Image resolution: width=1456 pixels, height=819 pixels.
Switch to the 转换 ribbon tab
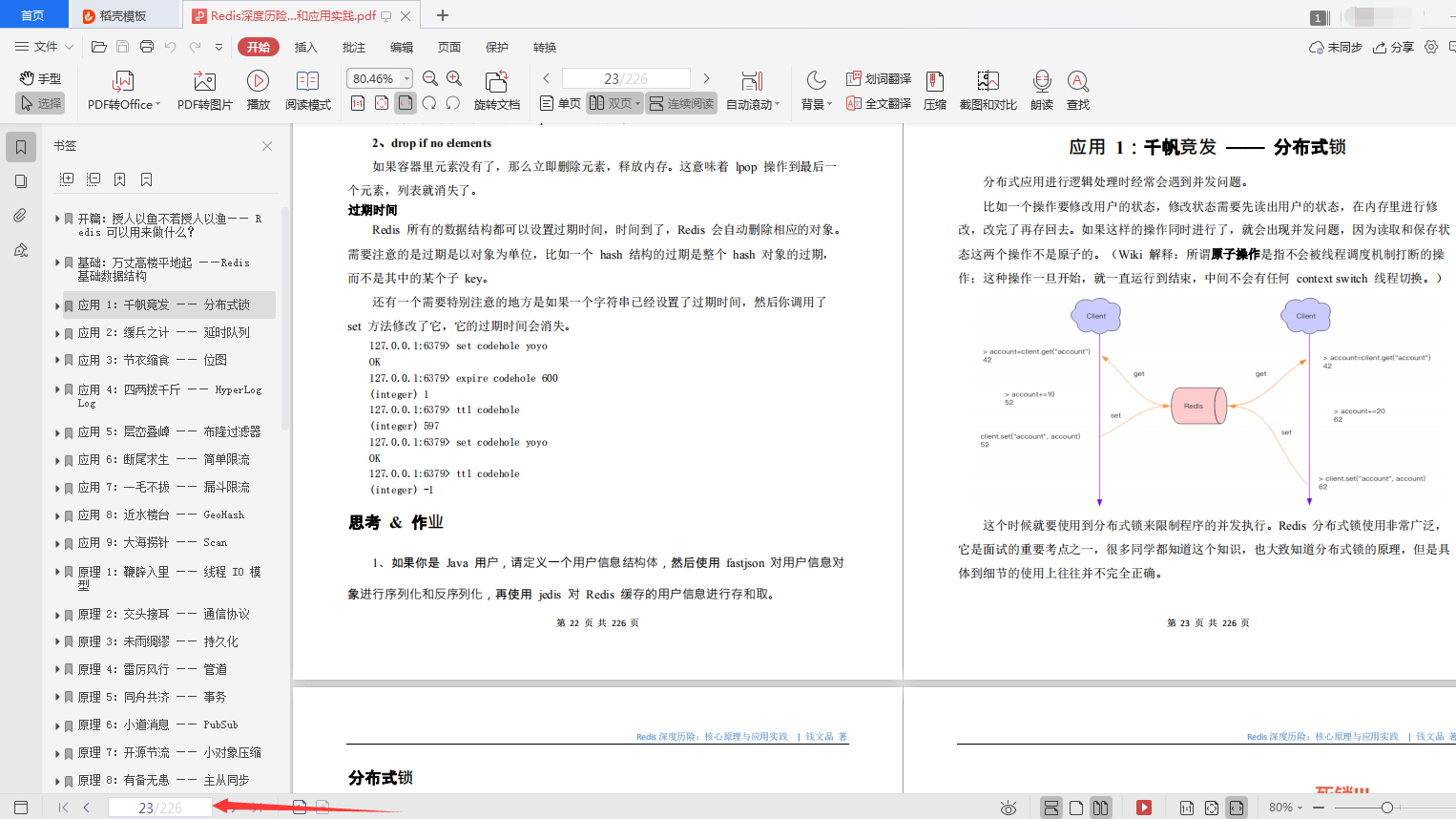point(545,47)
